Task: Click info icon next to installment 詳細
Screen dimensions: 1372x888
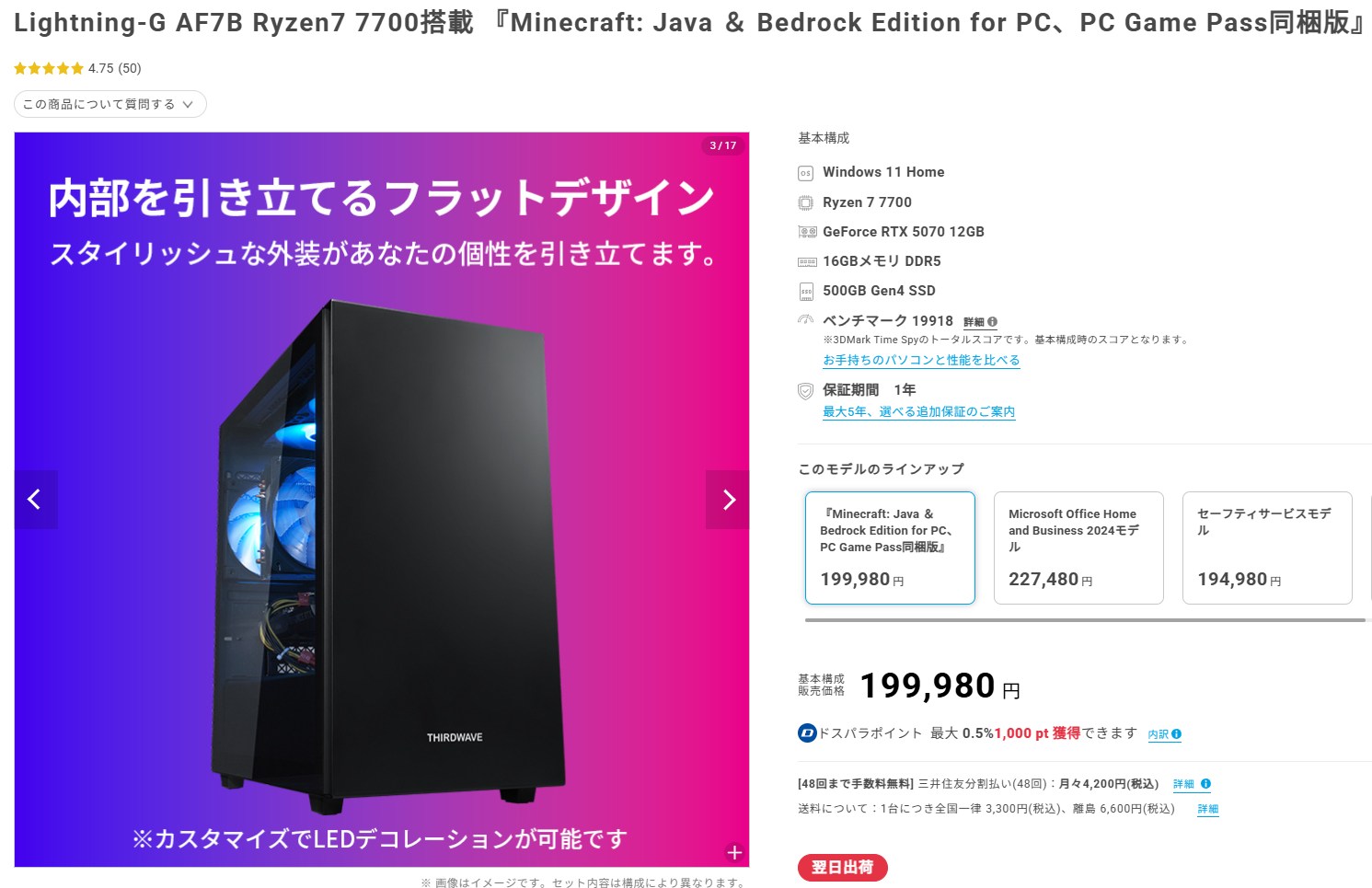Action: point(1206,784)
